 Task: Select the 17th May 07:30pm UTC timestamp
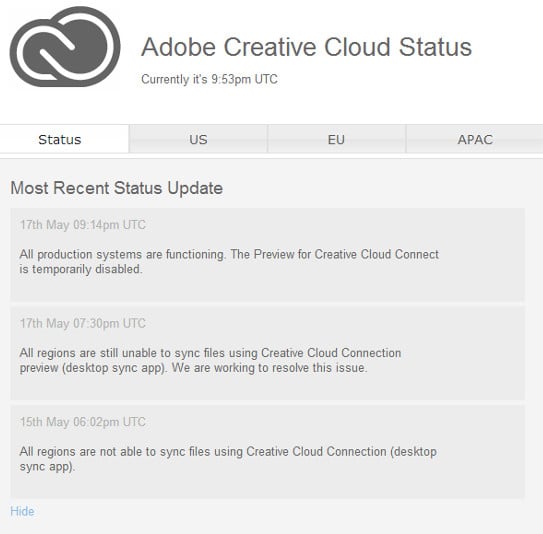click(83, 323)
